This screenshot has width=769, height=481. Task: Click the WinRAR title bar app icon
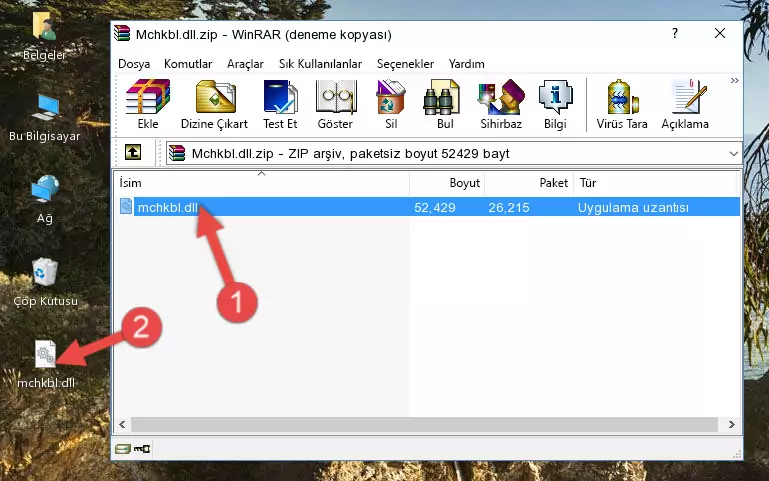click(122, 34)
